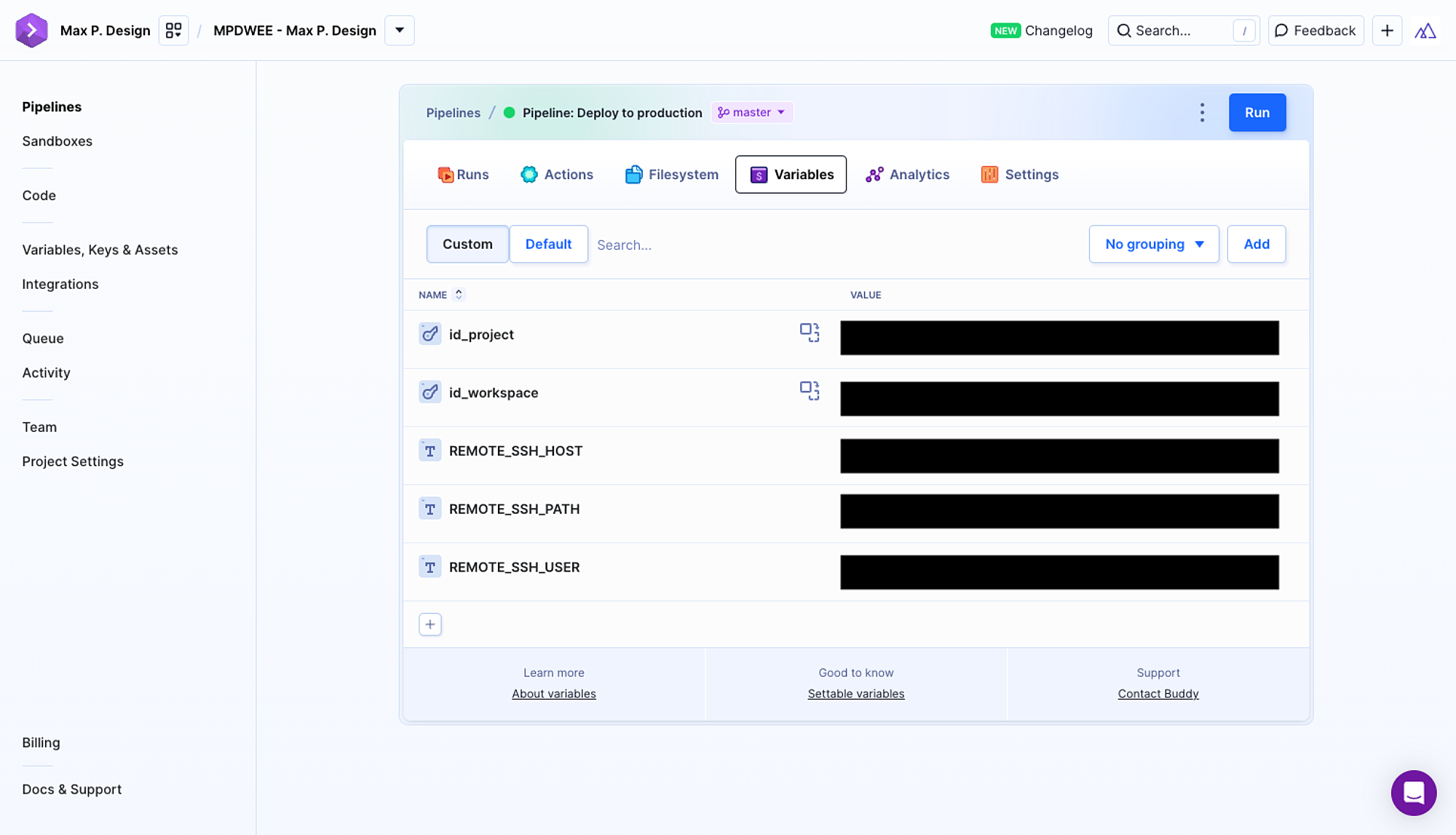This screenshot has width=1456, height=835.
Task: Switch to the Runs tab
Action: [463, 174]
